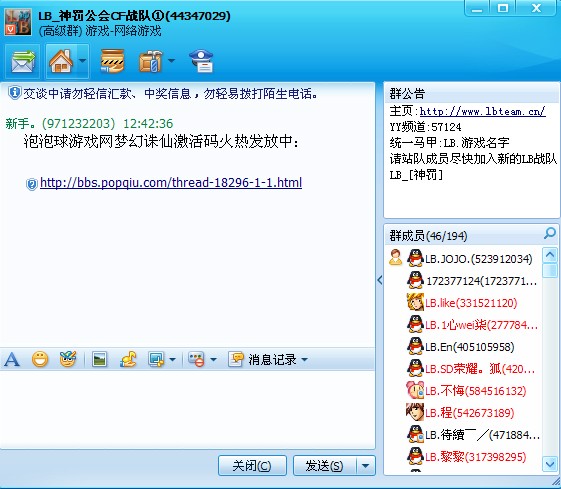Open the group home page icon

(x=61, y=61)
